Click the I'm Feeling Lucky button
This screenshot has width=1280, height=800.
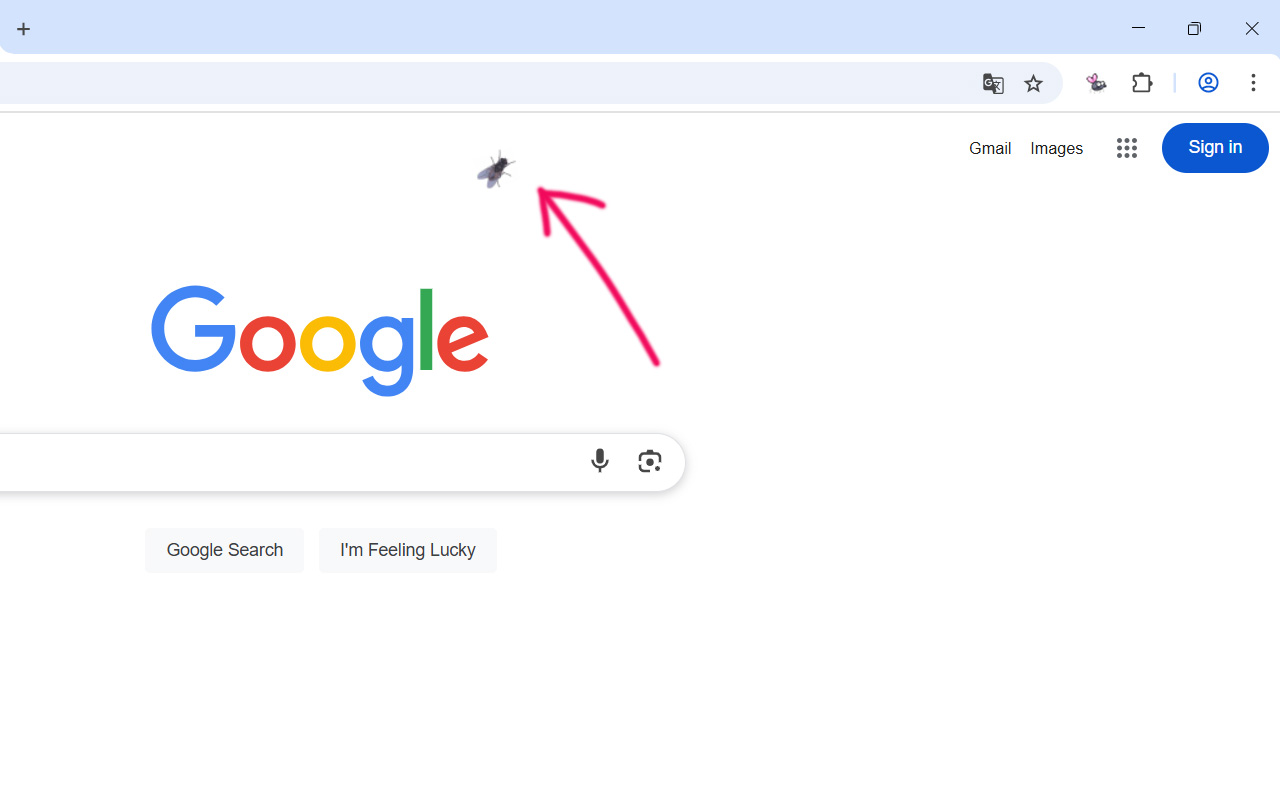coord(408,550)
